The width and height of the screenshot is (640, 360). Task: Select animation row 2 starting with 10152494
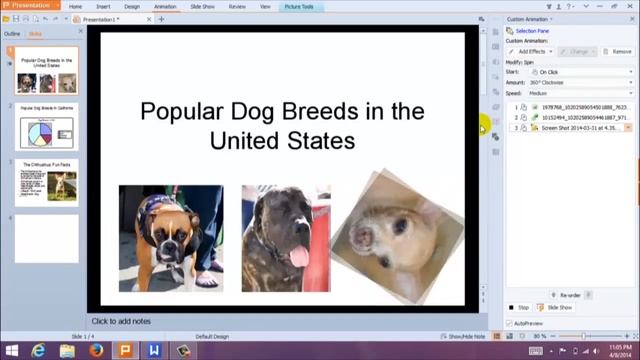pyautogui.click(x=571, y=118)
